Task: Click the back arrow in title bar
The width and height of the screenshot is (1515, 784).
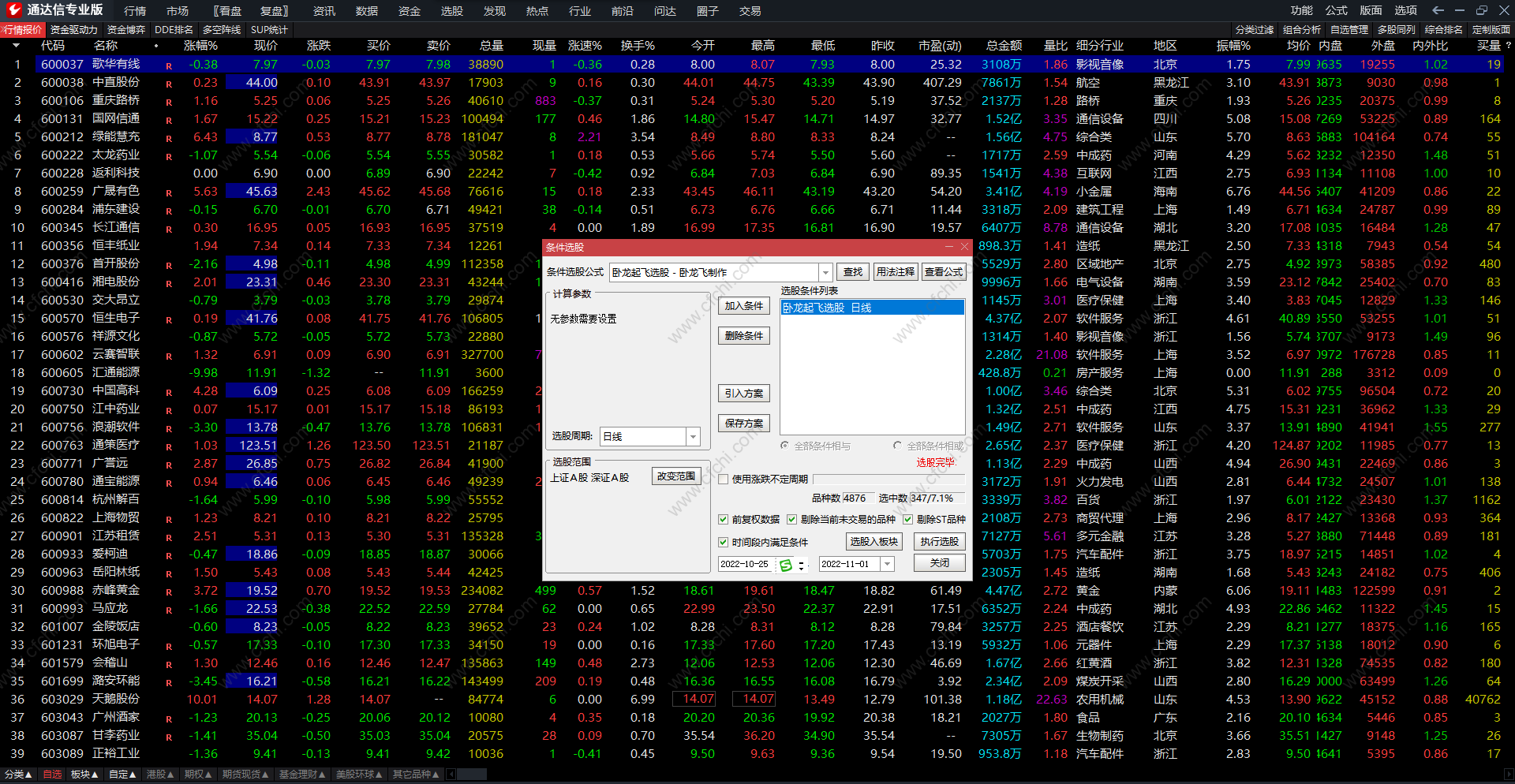Action: (1438, 10)
